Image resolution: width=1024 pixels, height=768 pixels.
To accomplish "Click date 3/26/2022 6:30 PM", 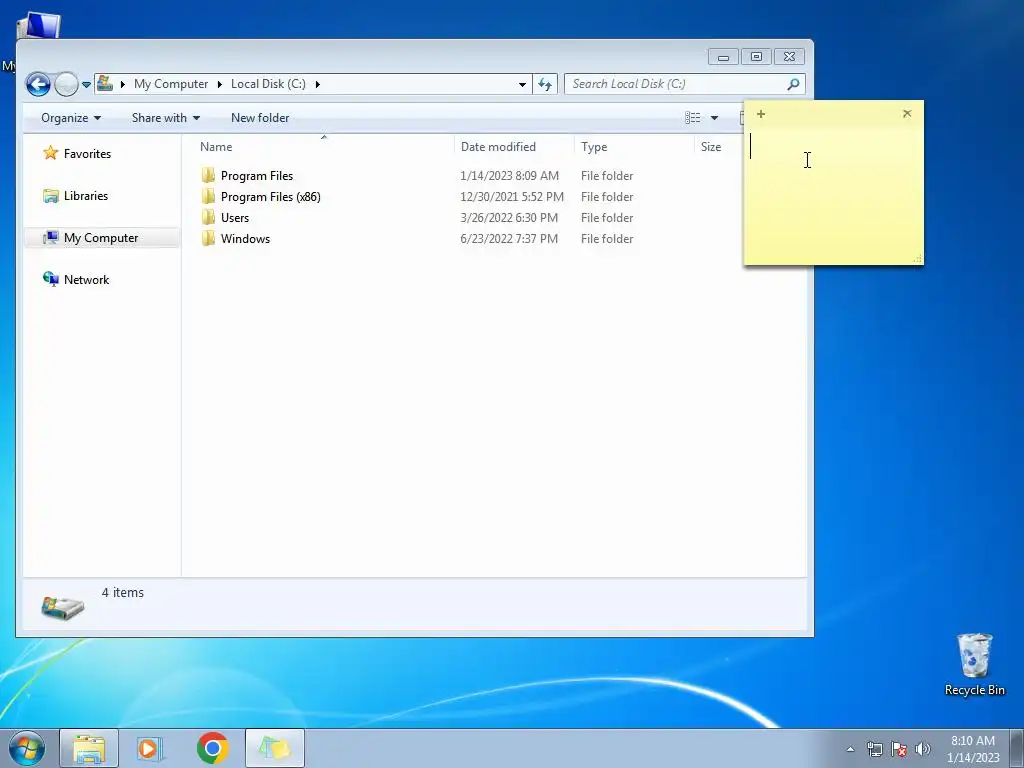I will tap(509, 217).
